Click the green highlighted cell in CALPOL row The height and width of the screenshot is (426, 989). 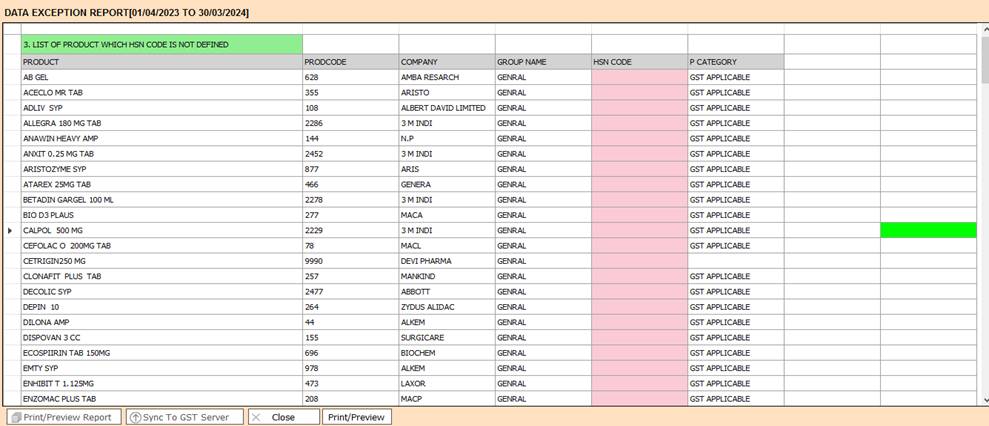(x=927, y=231)
